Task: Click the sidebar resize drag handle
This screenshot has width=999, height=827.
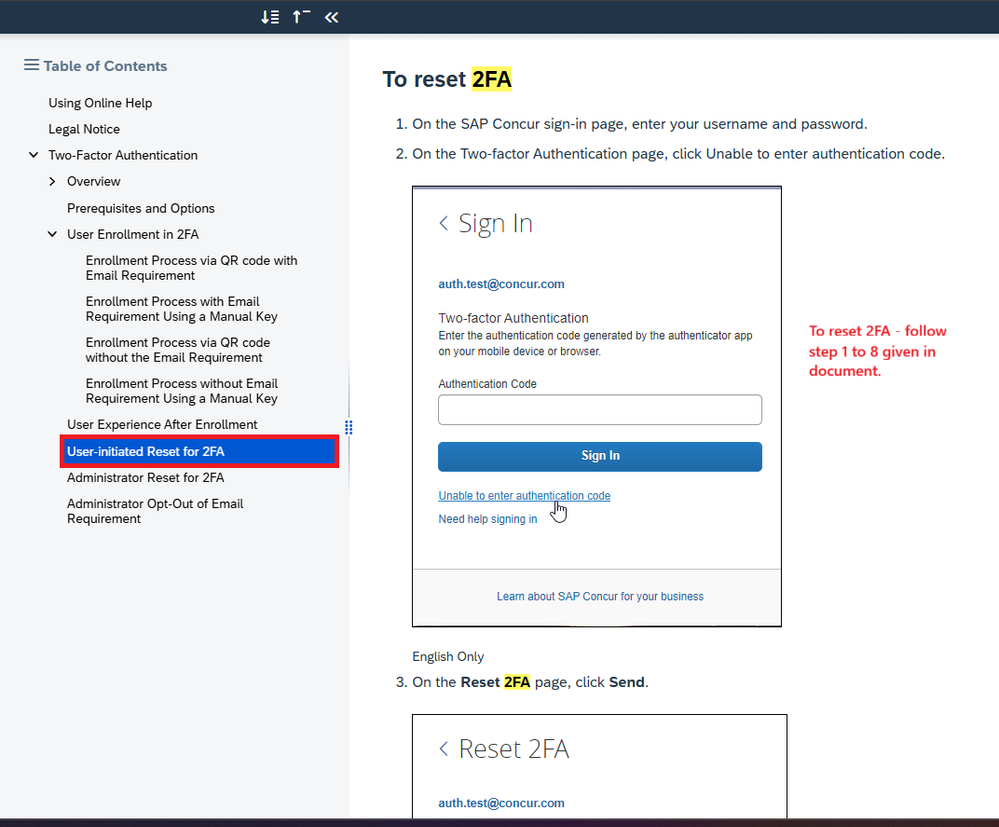Action: [349, 428]
